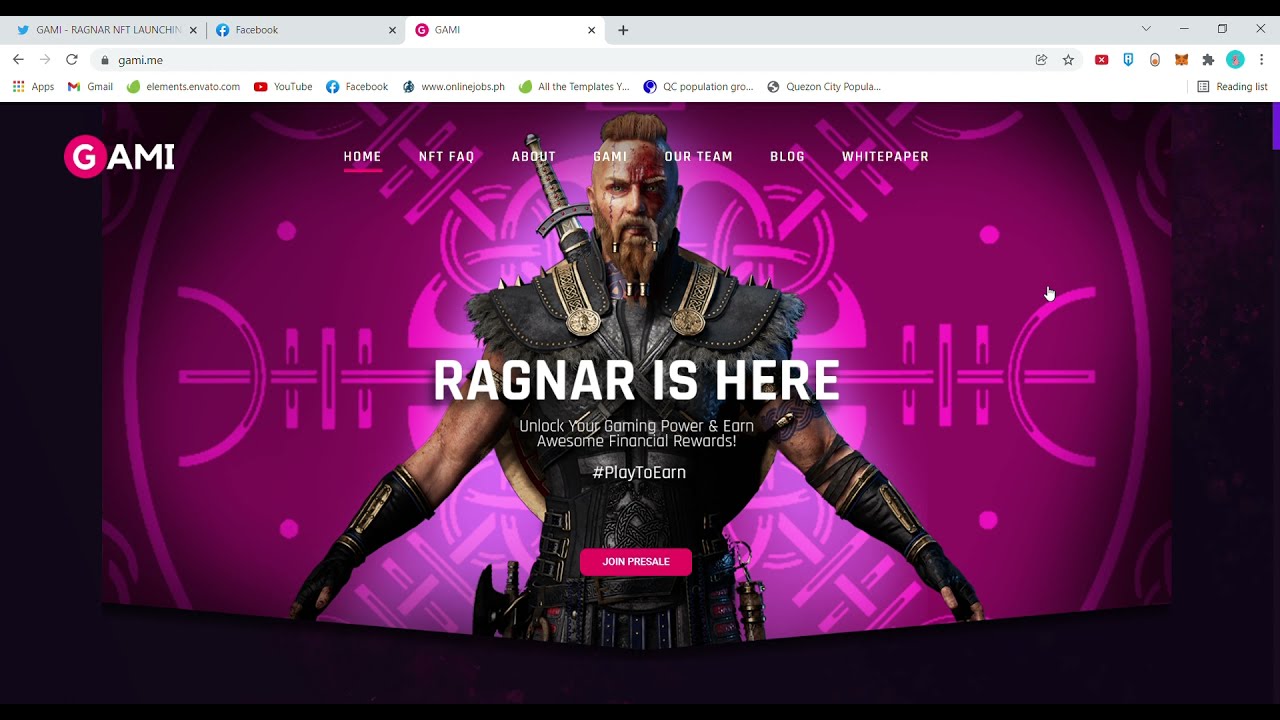Open the Chrome three-dot menu
The width and height of the screenshot is (1280, 720).
(x=1262, y=60)
